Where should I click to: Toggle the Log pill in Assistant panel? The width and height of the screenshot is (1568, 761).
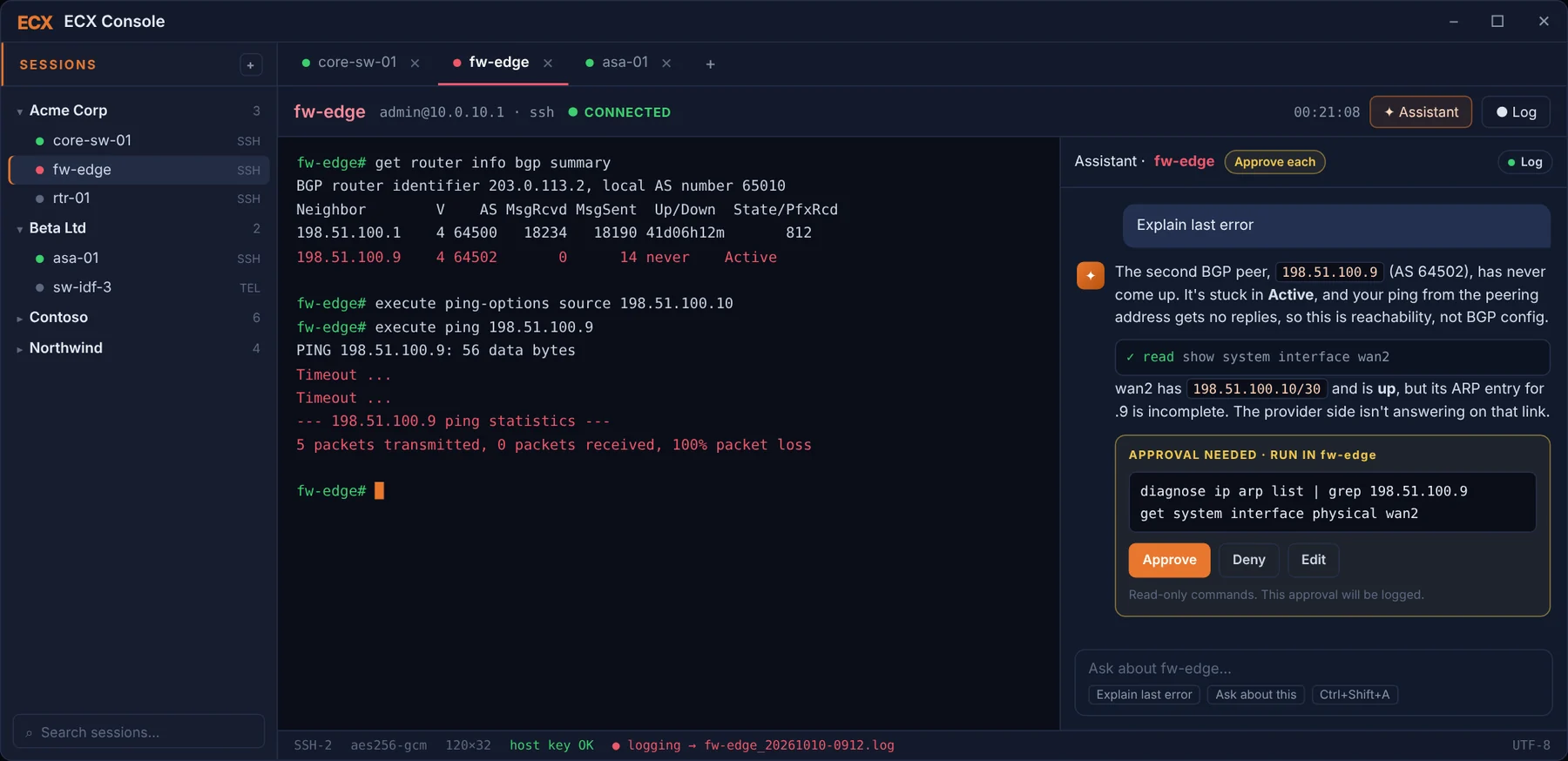[1524, 162]
